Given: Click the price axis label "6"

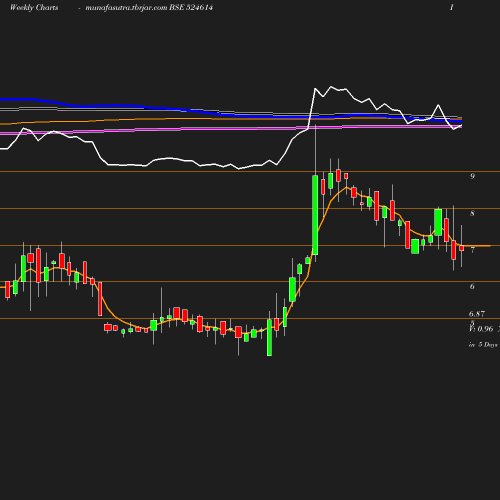Looking at the screenshot, I should click(472, 286).
